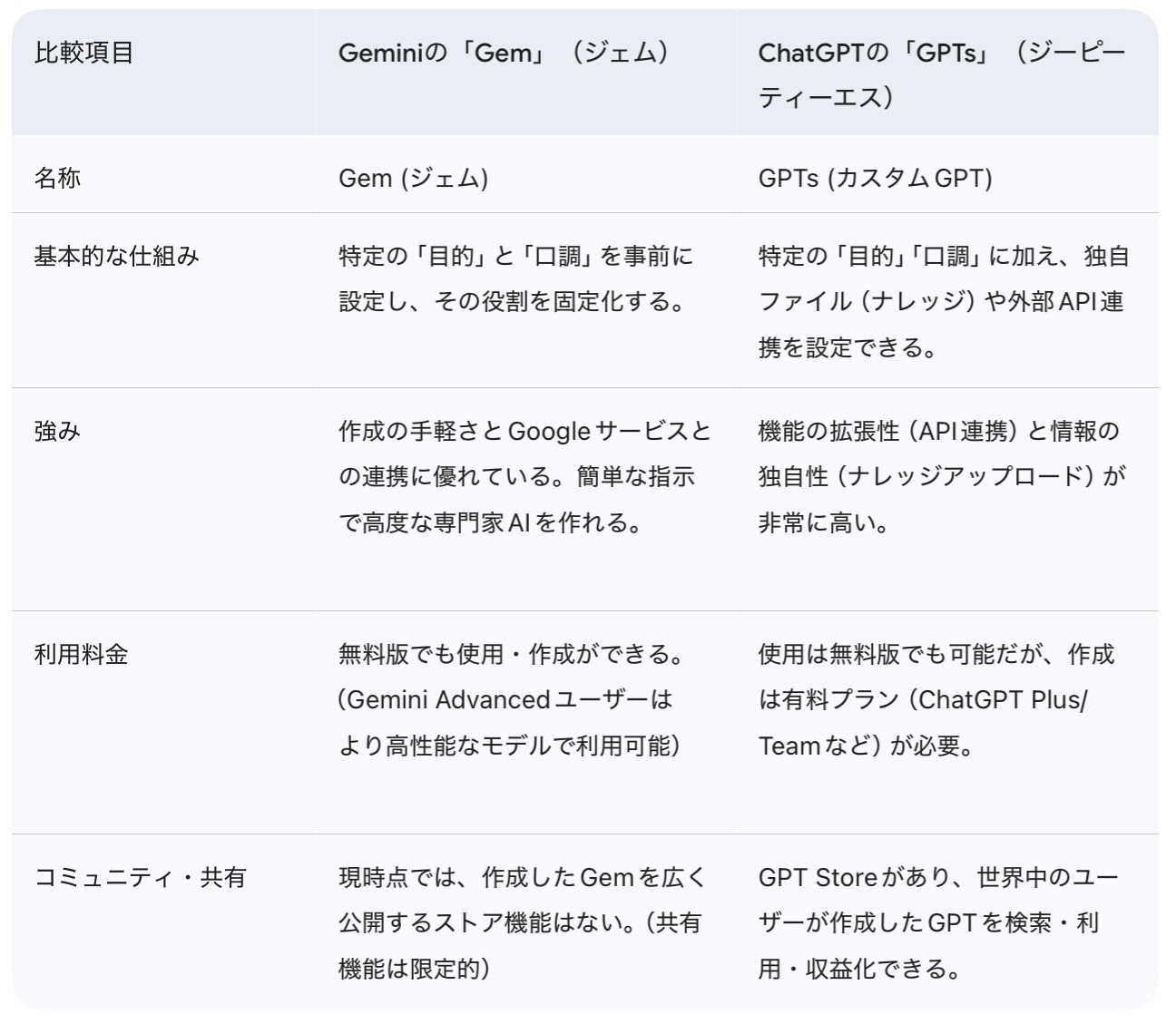The height and width of the screenshot is (1024, 1176).
Task: Click the cell describing GPT Store
Action: tap(938, 922)
